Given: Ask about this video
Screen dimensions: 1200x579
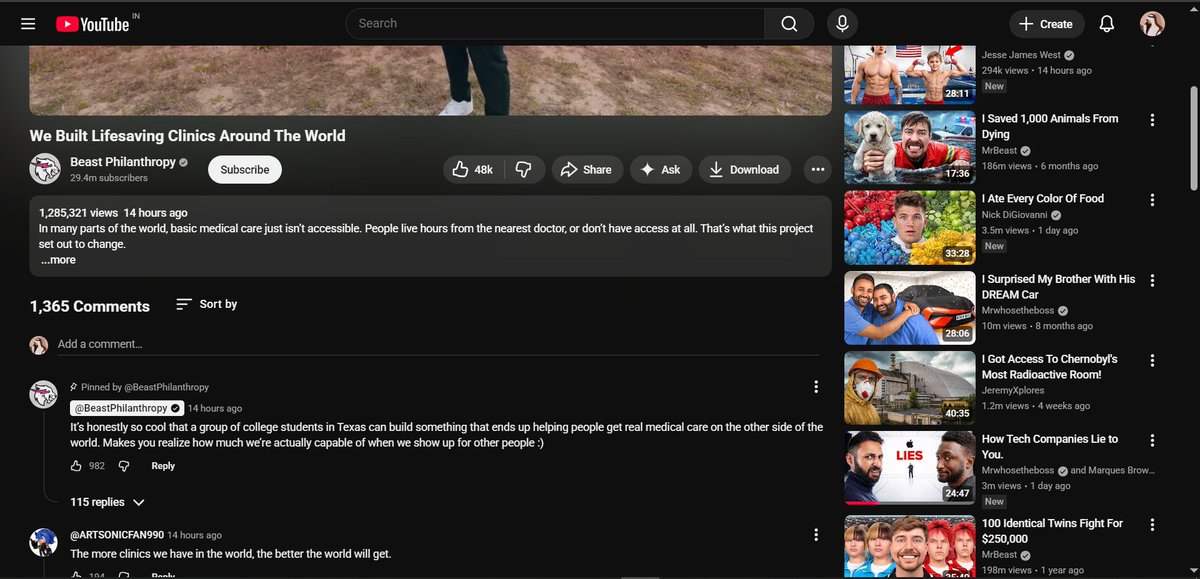Looking at the screenshot, I should [x=661, y=170].
